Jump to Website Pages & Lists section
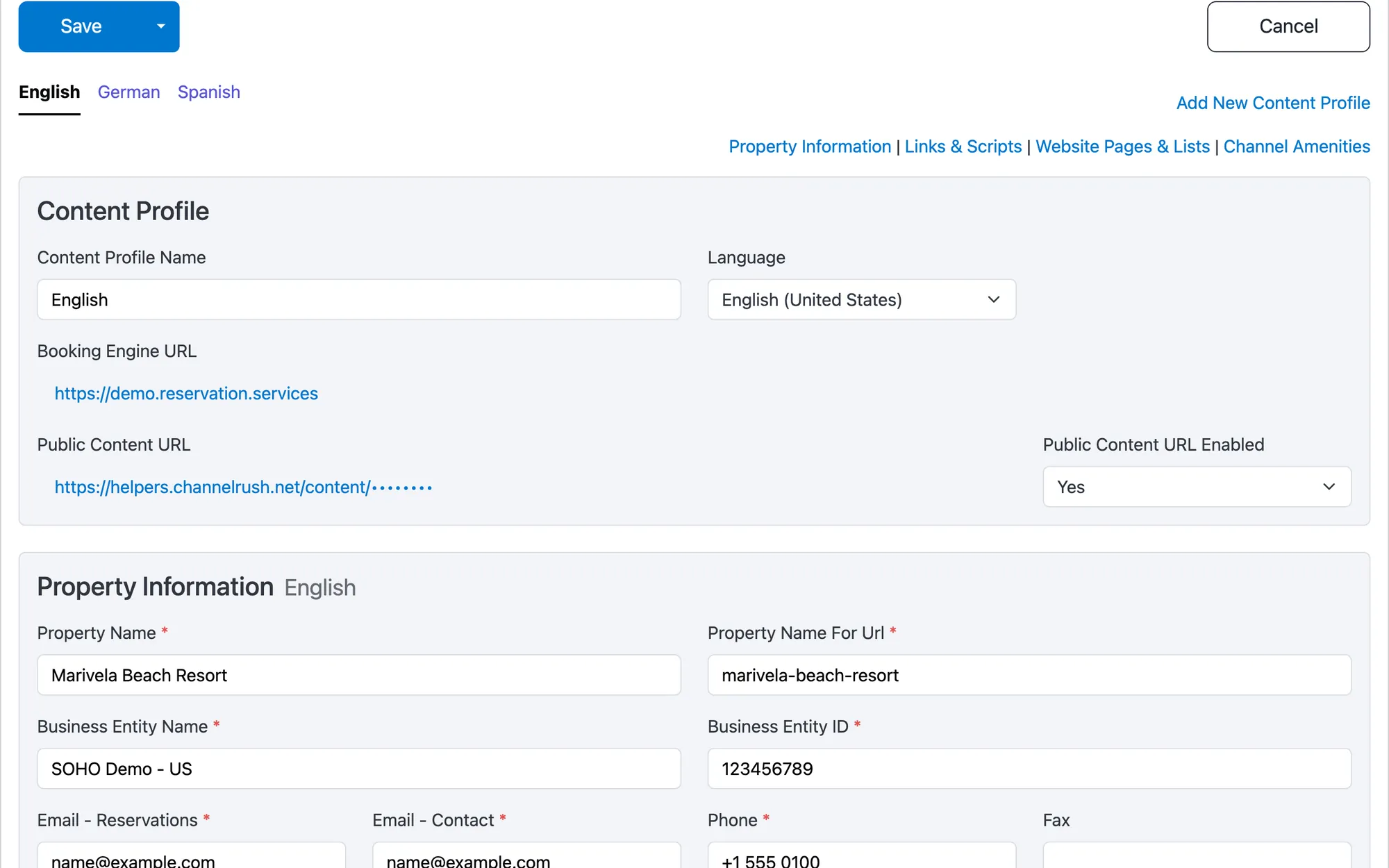 point(1122,147)
